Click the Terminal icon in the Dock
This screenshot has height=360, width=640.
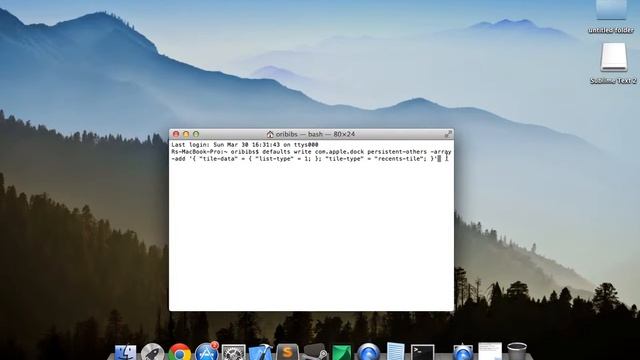[x=422, y=353]
